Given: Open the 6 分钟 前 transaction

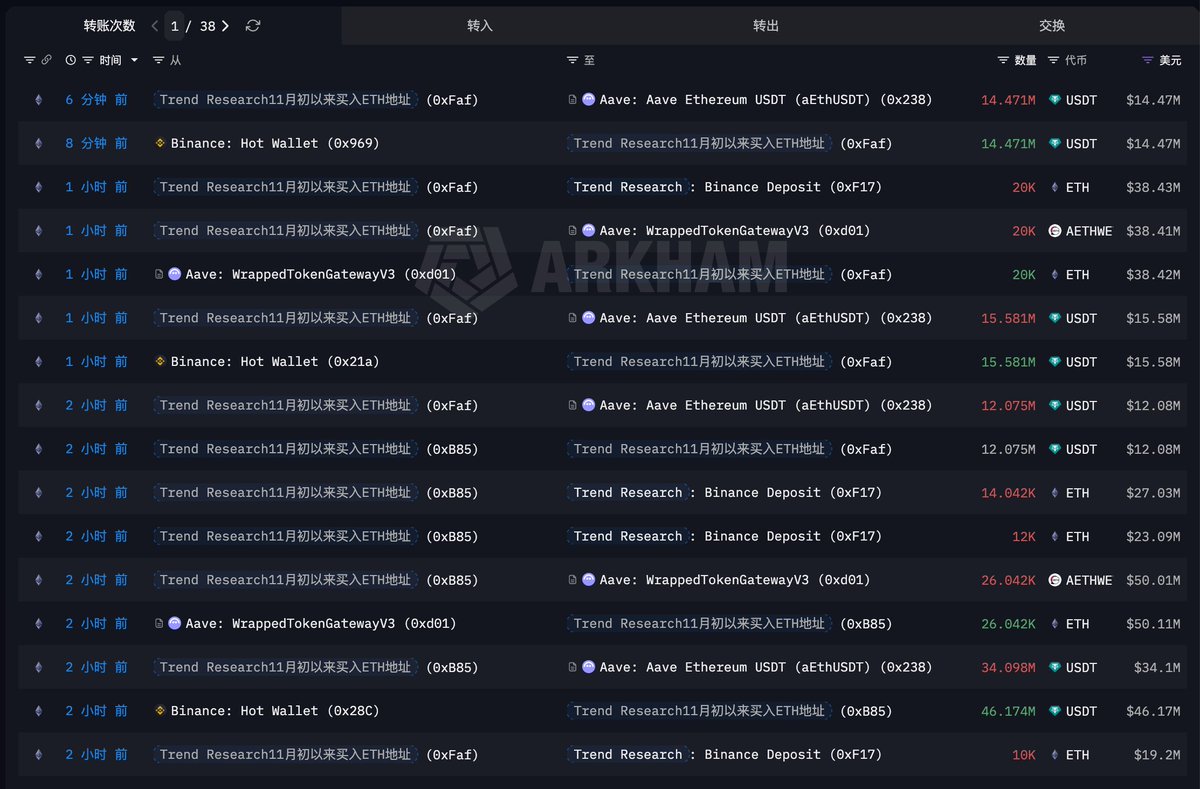Looking at the screenshot, I should click(x=96, y=100).
